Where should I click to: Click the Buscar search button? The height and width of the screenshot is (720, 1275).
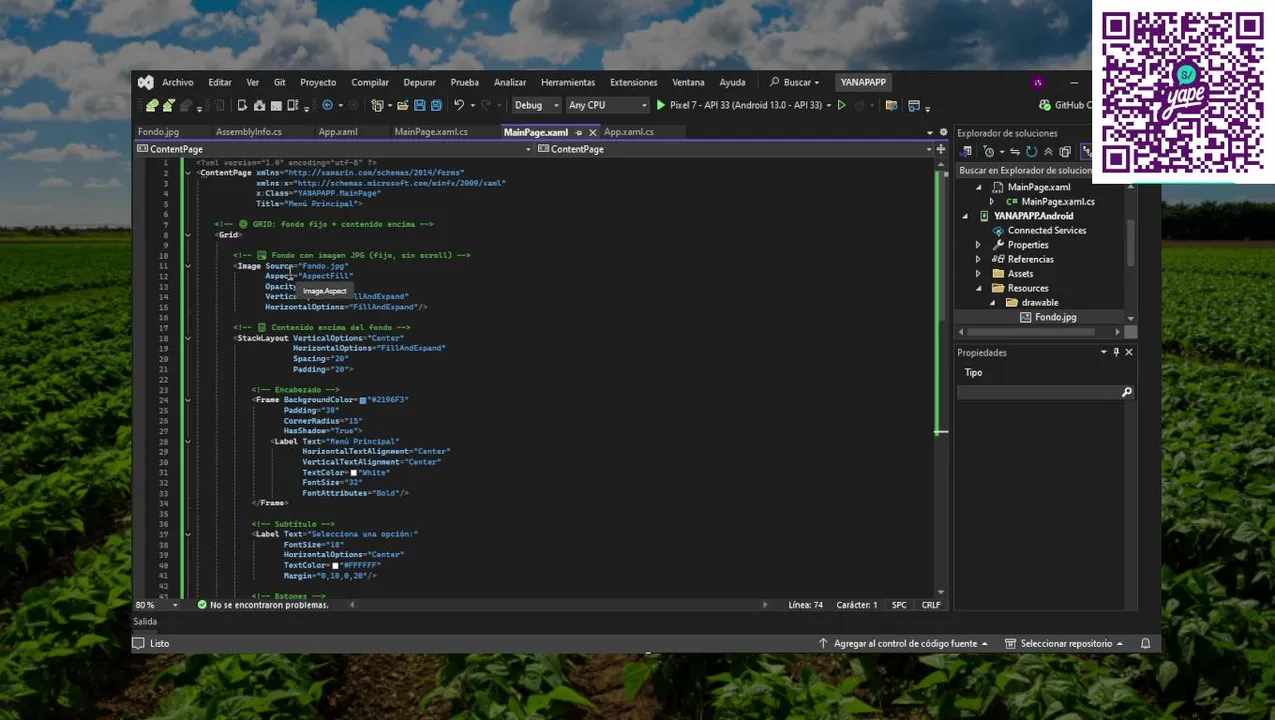coord(794,82)
